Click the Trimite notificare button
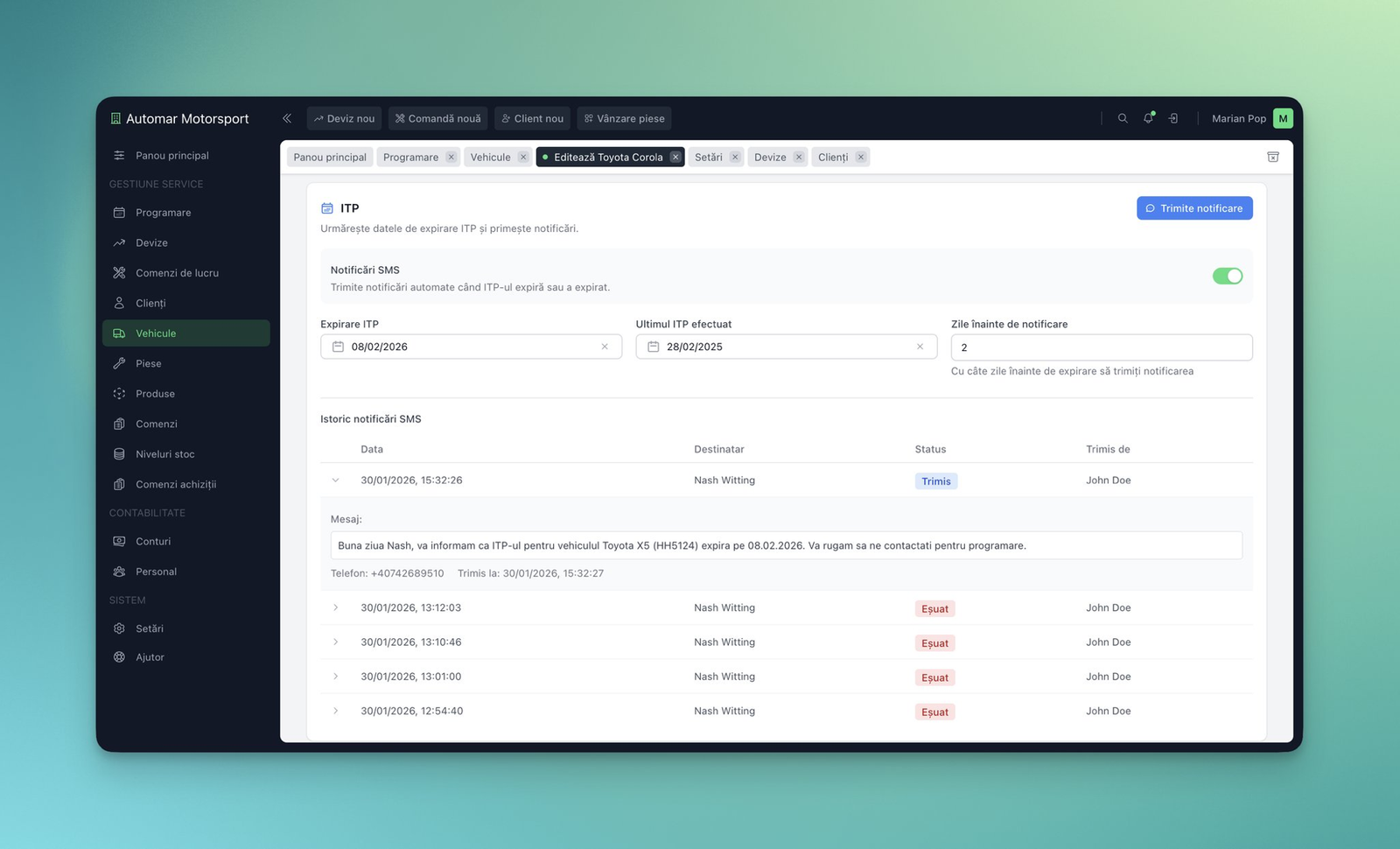 [x=1194, y=208]
